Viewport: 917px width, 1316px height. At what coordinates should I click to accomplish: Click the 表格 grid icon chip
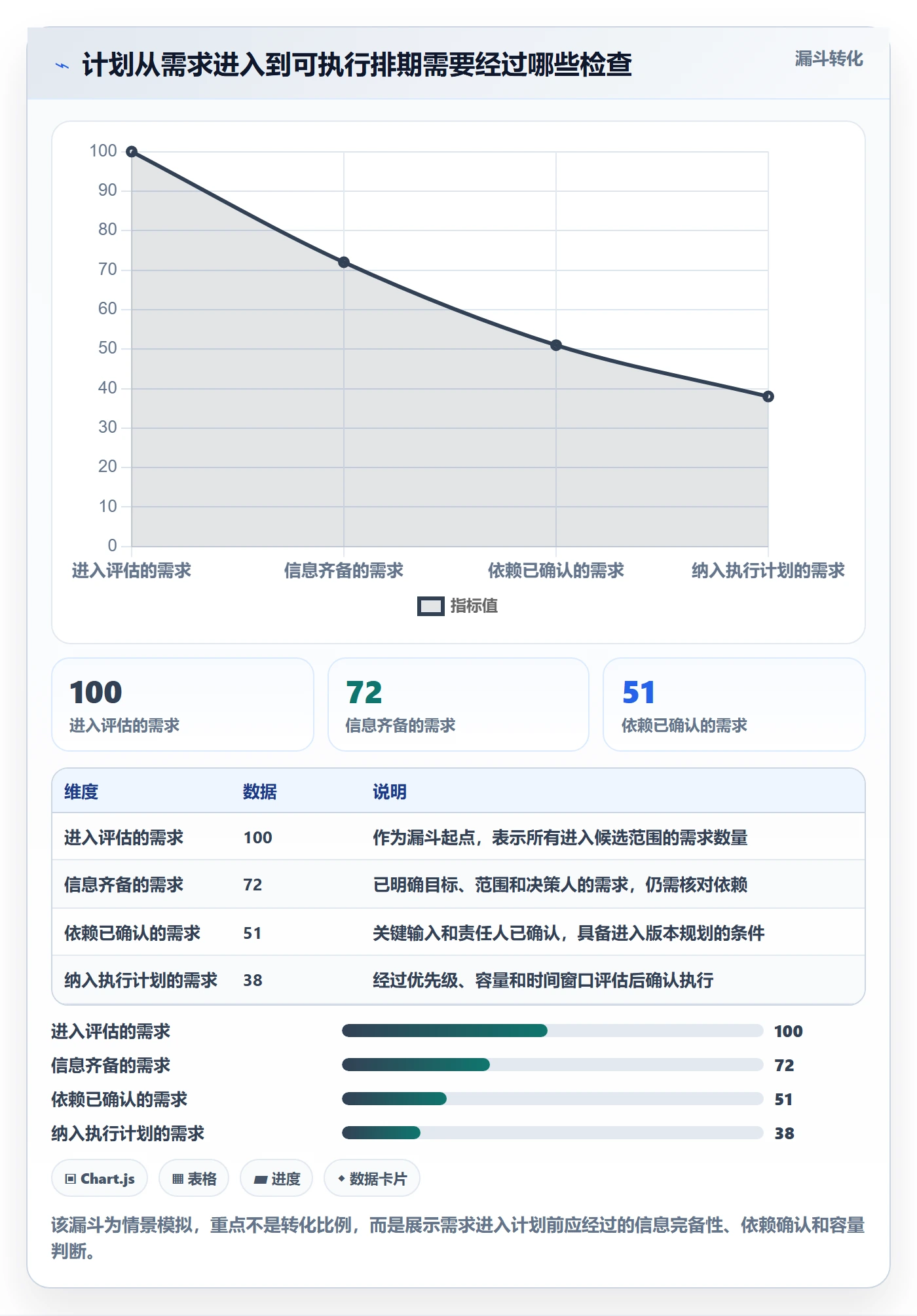[194, 1179]
